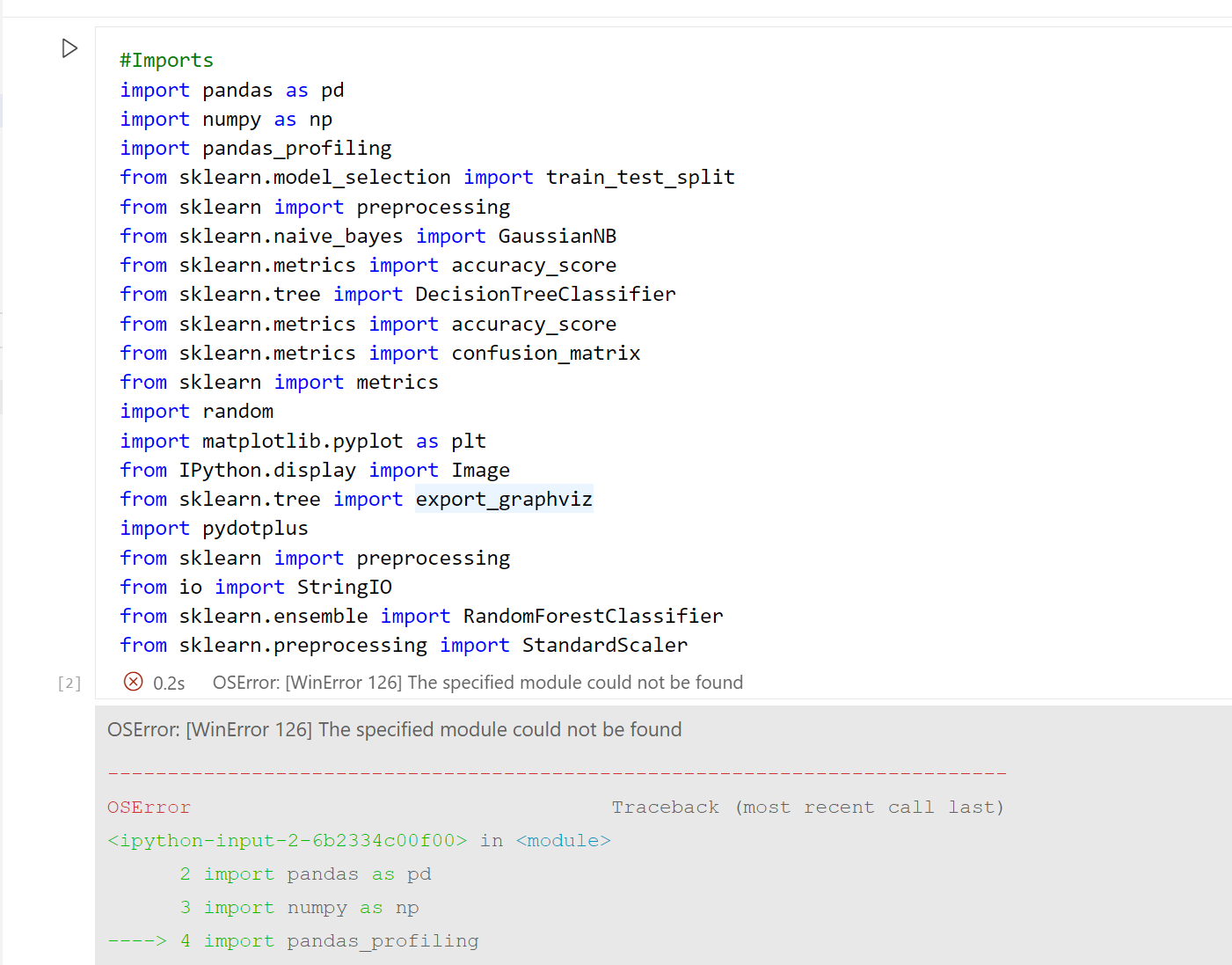Click StandardScaler at the end of the imports

click(604, 645)
